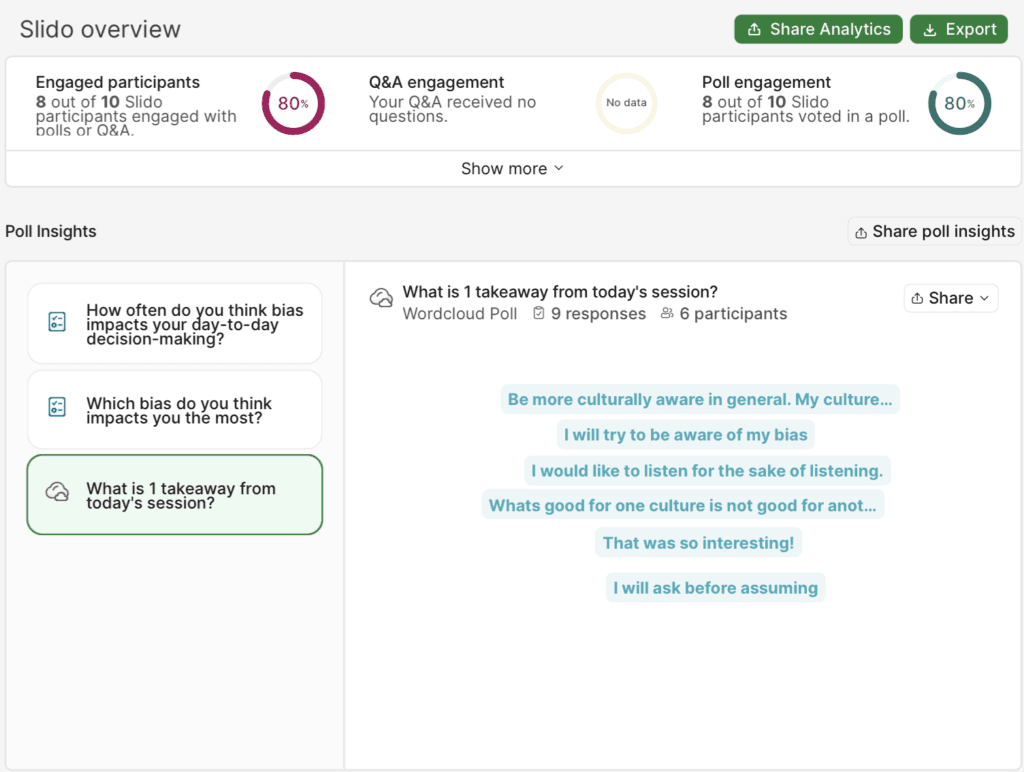This screenshot has height=772, width=1024.
Task: Click the Export button
Action: click(x=958, y=29)
